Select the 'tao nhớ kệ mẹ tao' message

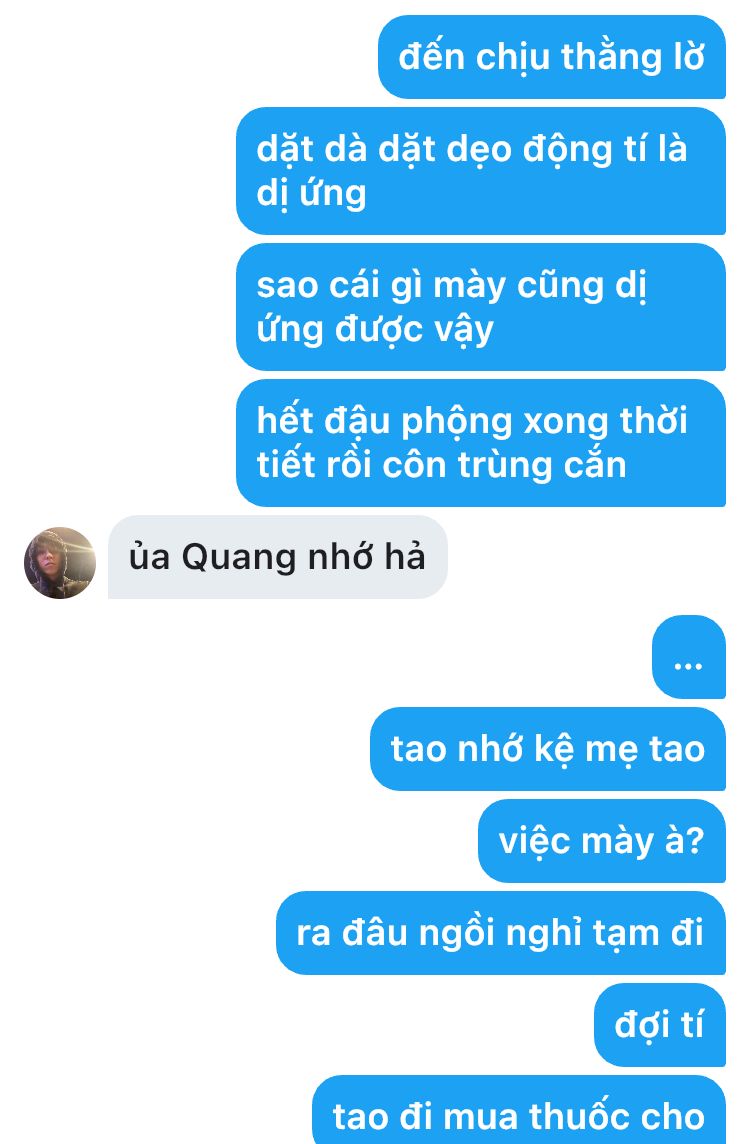pyautogui.click(x=548, y=749)
